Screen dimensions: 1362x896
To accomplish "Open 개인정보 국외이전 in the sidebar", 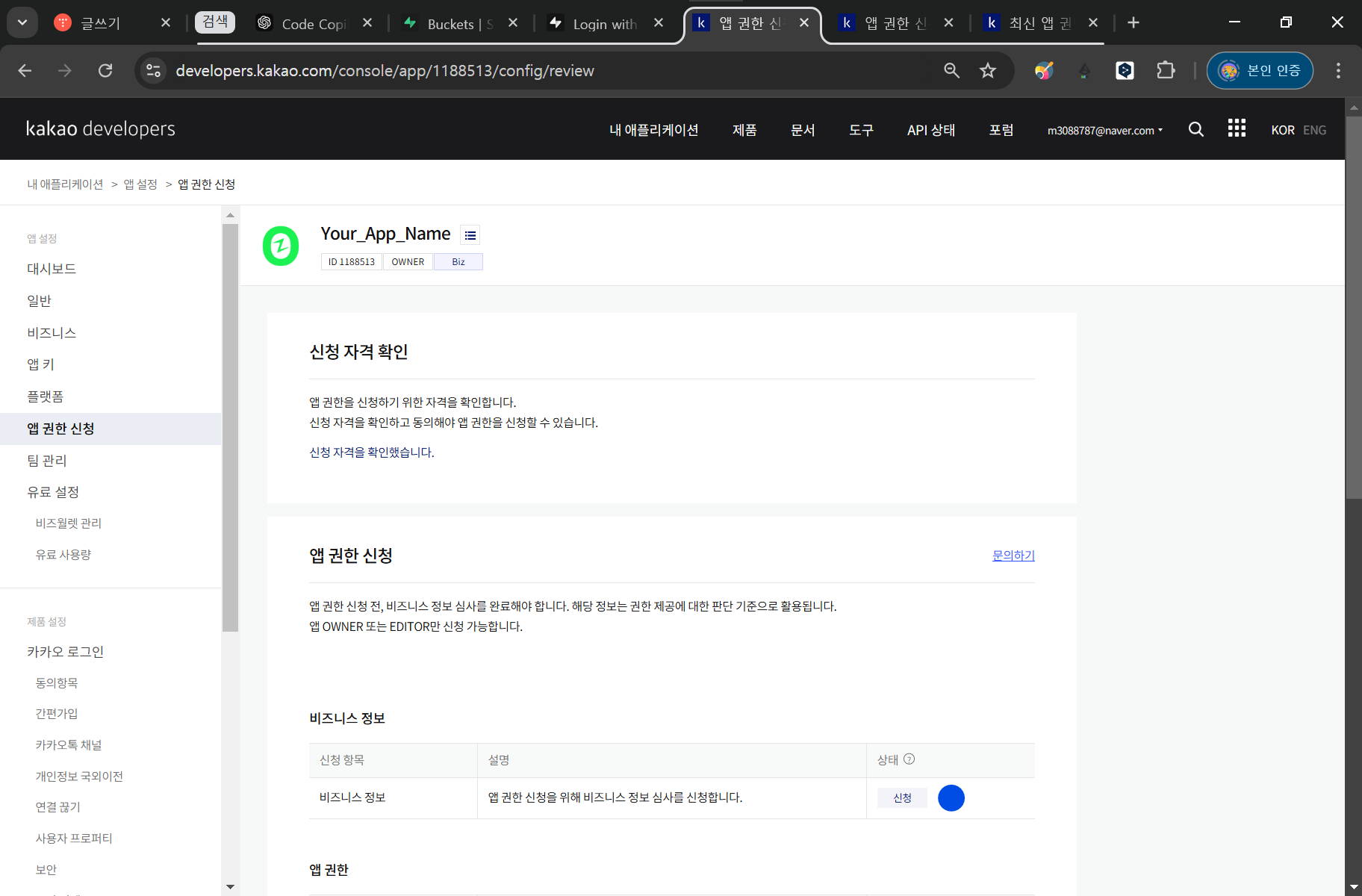I will [x=79, y=777].
